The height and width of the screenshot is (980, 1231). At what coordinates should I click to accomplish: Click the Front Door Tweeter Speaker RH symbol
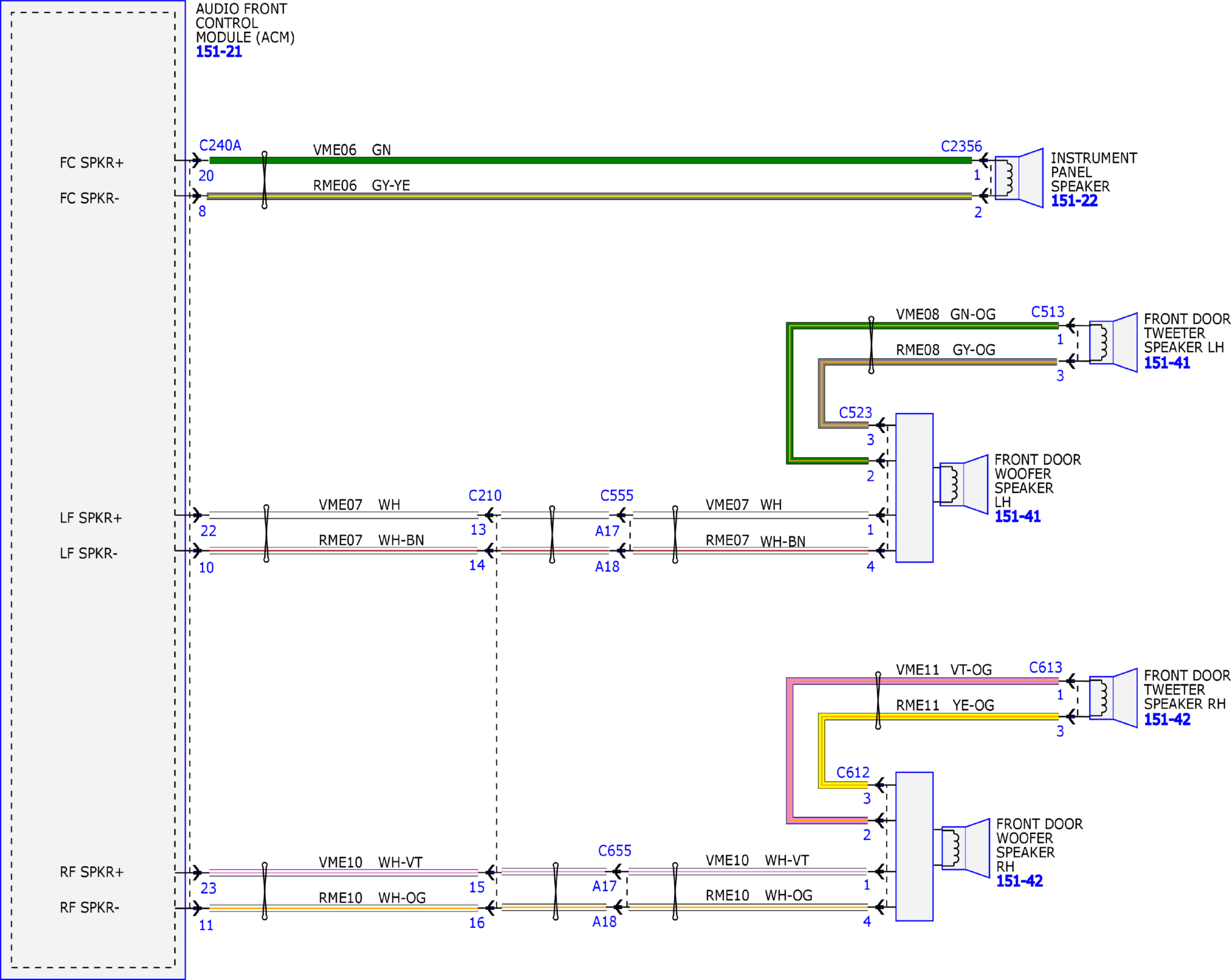pyautogui.click(x=1113, y=698)
